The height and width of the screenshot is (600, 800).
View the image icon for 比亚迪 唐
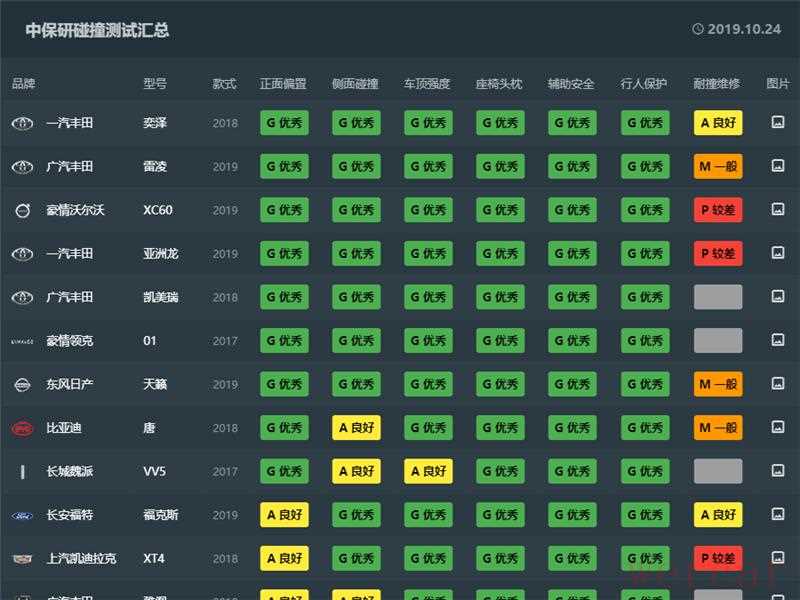click(x=778, y=428)
